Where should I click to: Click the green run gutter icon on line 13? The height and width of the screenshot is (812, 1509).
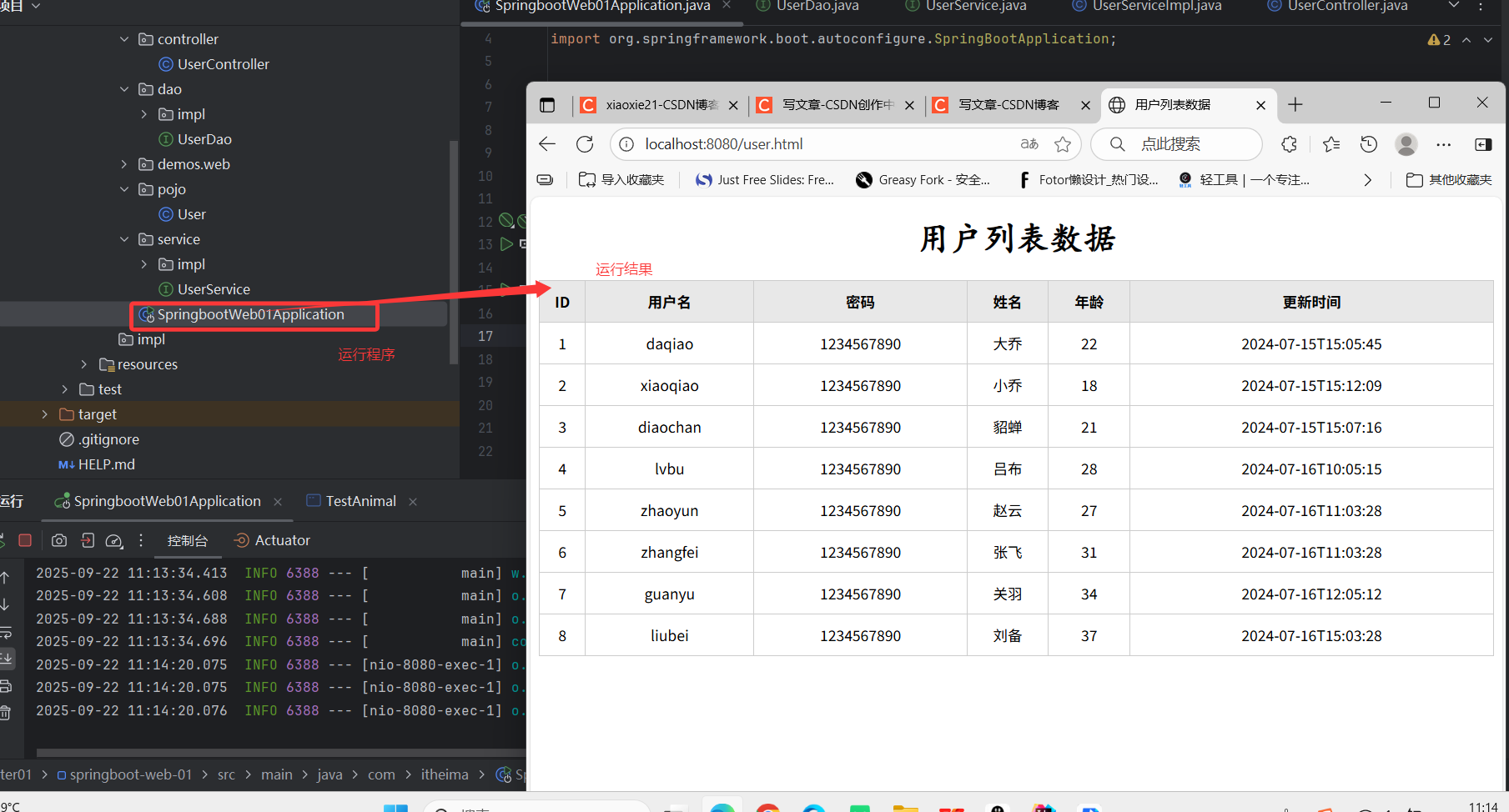pos(506,244)
